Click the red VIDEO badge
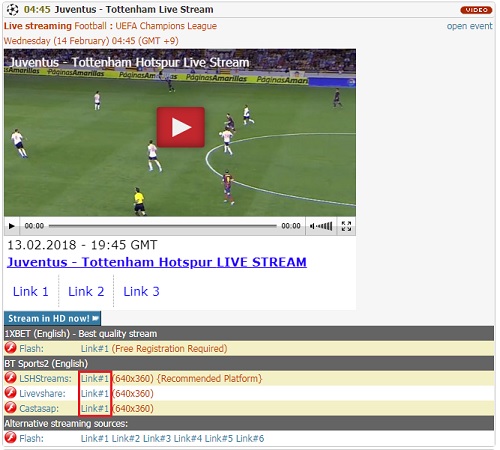The width and height of the screenshot is (500, 450). coord(476,10)
